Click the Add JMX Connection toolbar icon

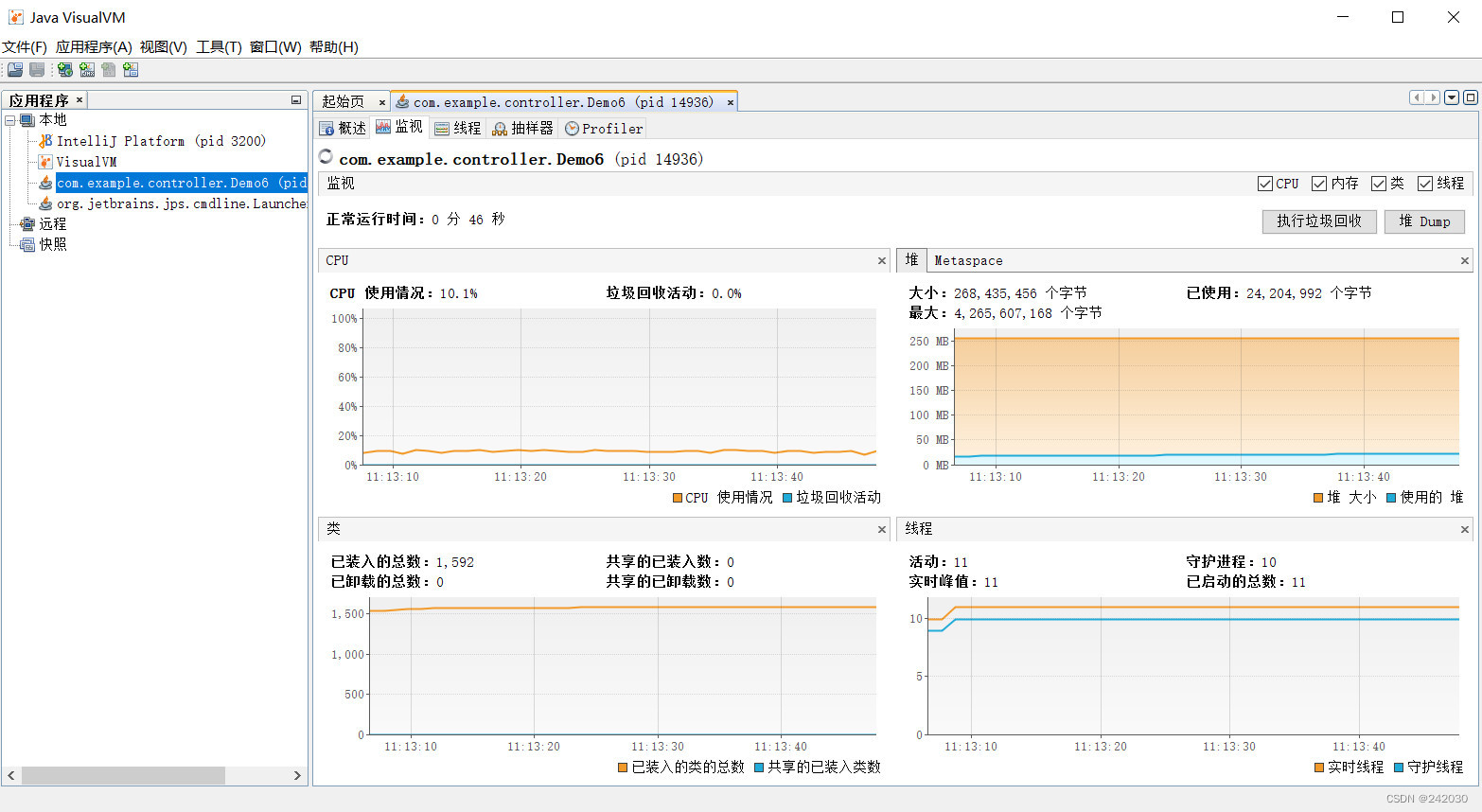coord(87,69)
